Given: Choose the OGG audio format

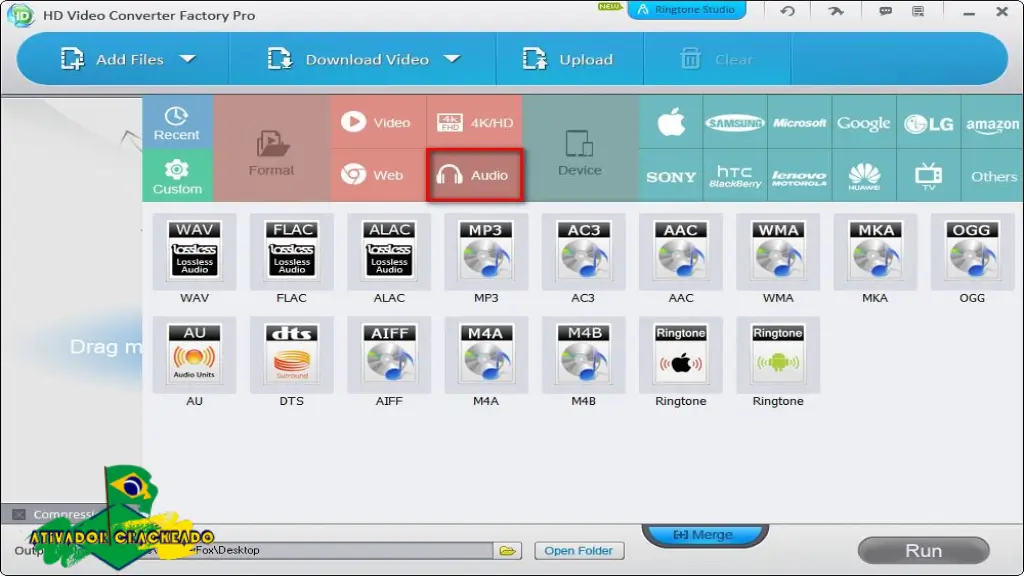Looking at the screenshot, I should [972, 252].
